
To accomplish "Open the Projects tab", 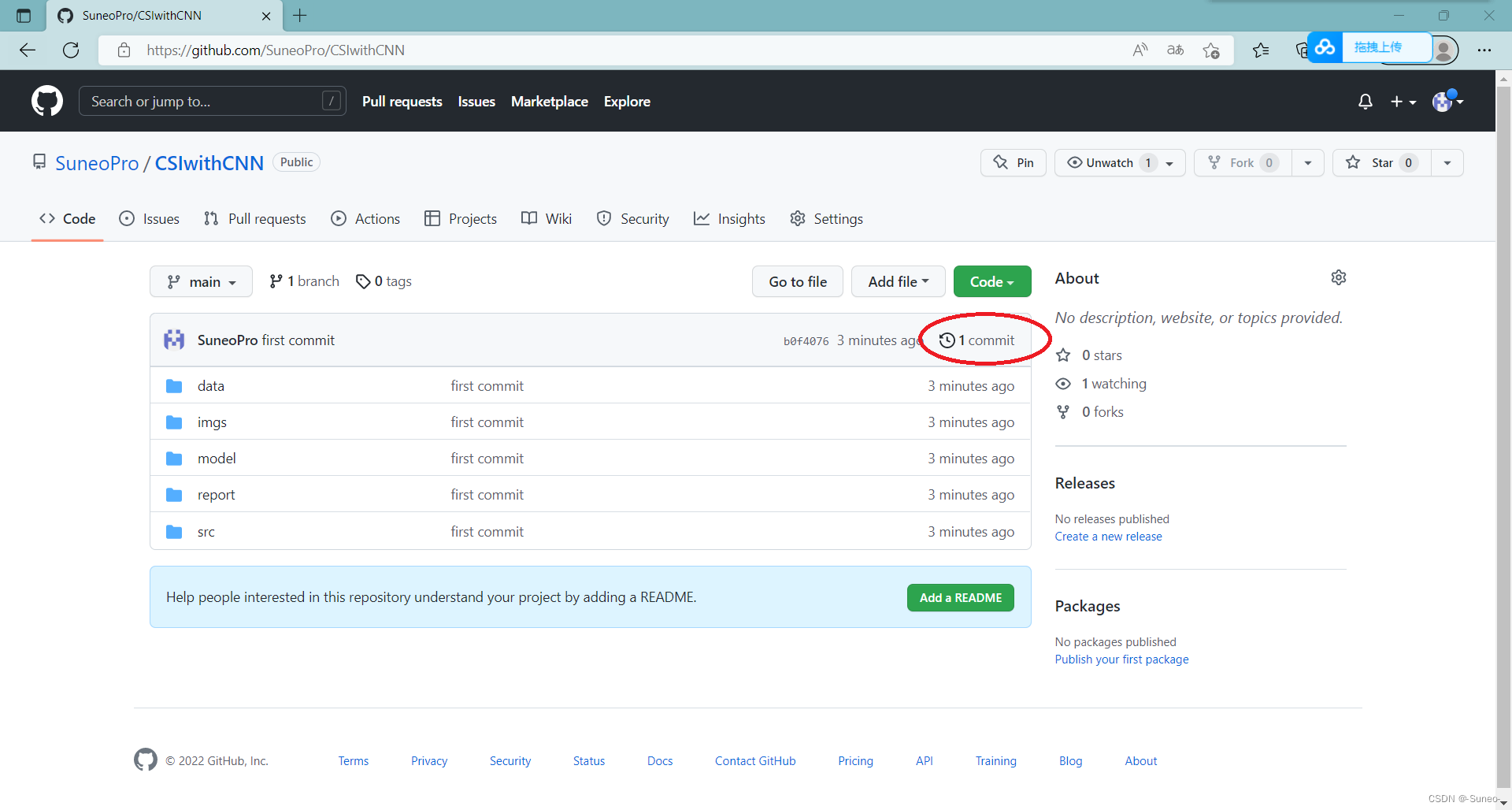I will coord(461,219).
